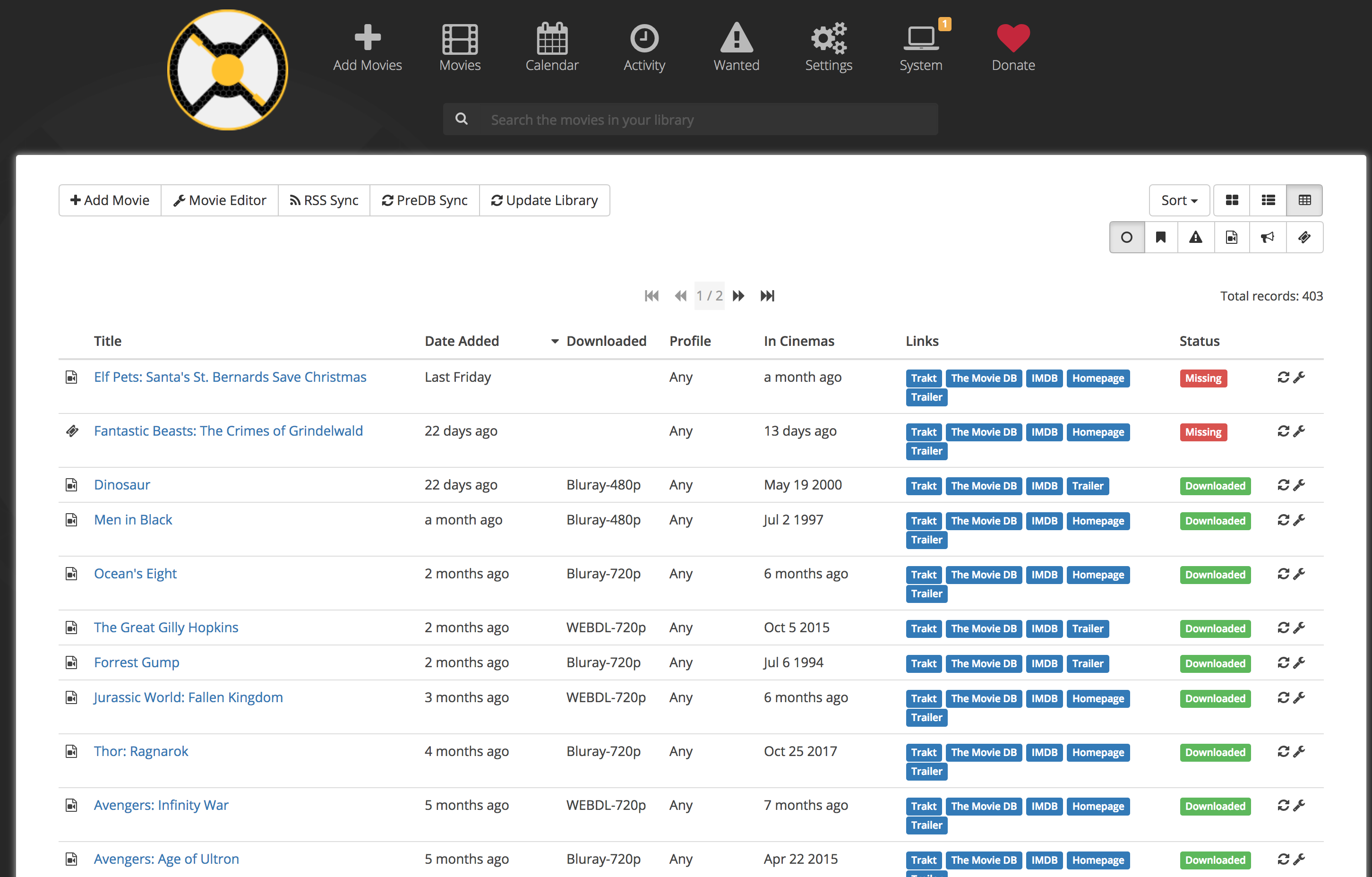Click the Update Library button

point(545,200)
